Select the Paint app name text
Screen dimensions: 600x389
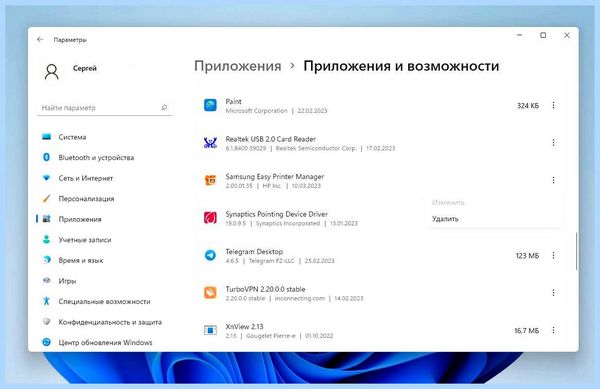pos(233,101)
